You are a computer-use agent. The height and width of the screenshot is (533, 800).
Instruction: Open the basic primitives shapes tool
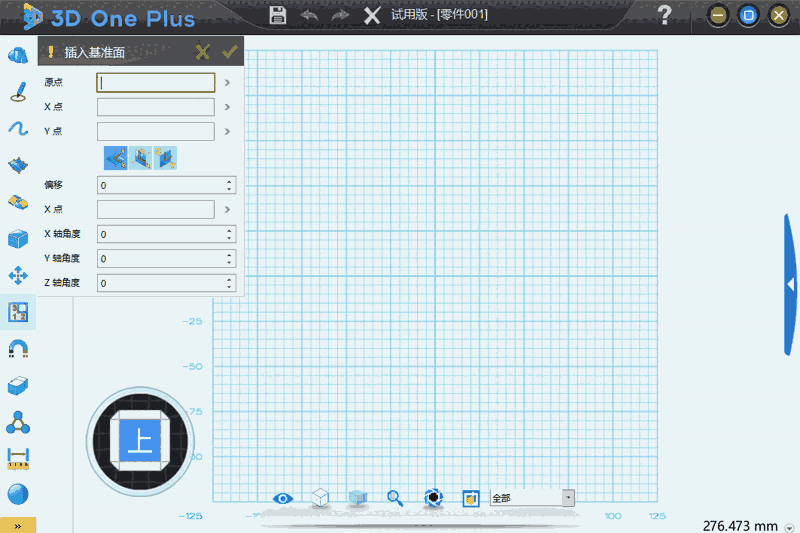click(x=18, y=55)
